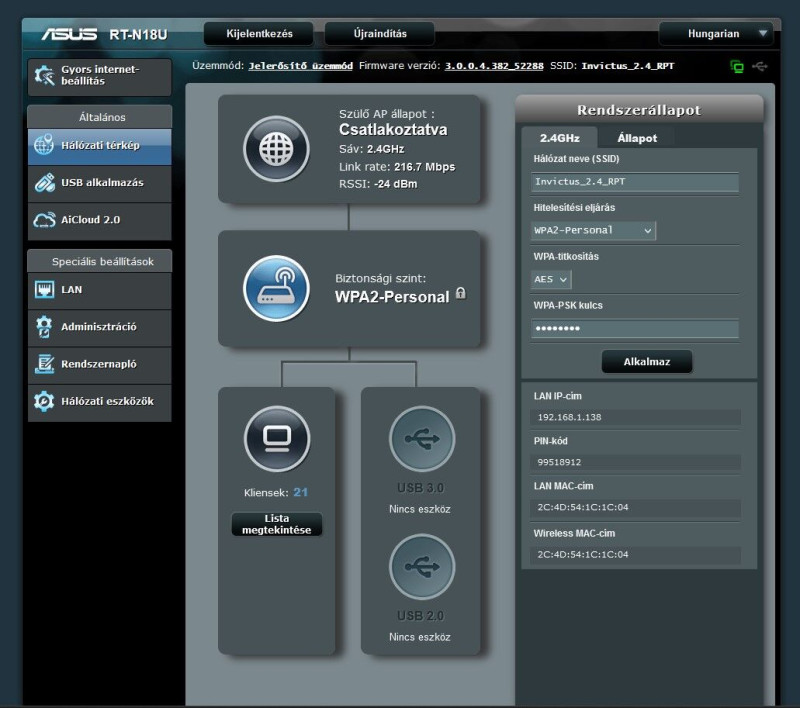800x708 pixels.
Task: Click the Link rate 216.7 Mbps value
Action: (x=424, y=167)
